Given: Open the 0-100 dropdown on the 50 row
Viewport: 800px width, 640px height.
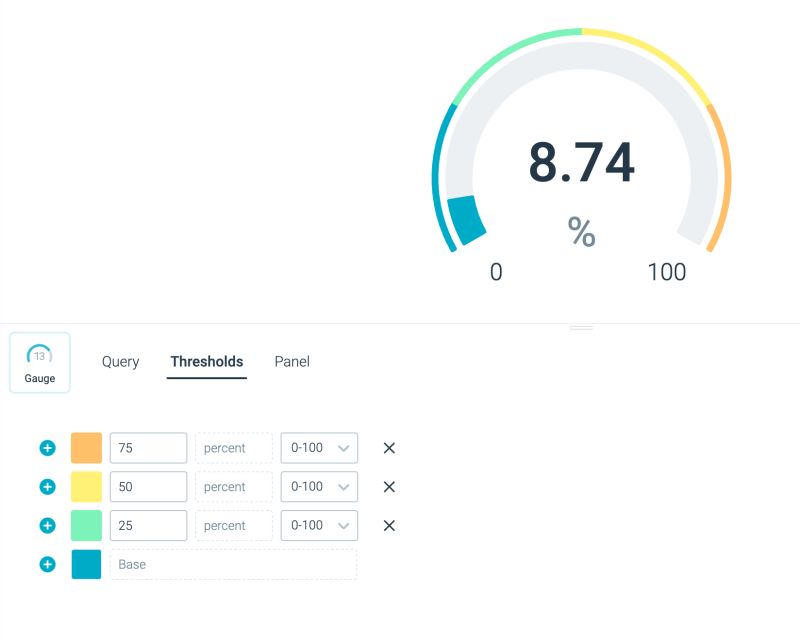Looking at the screenshot, I should point(319,486).
